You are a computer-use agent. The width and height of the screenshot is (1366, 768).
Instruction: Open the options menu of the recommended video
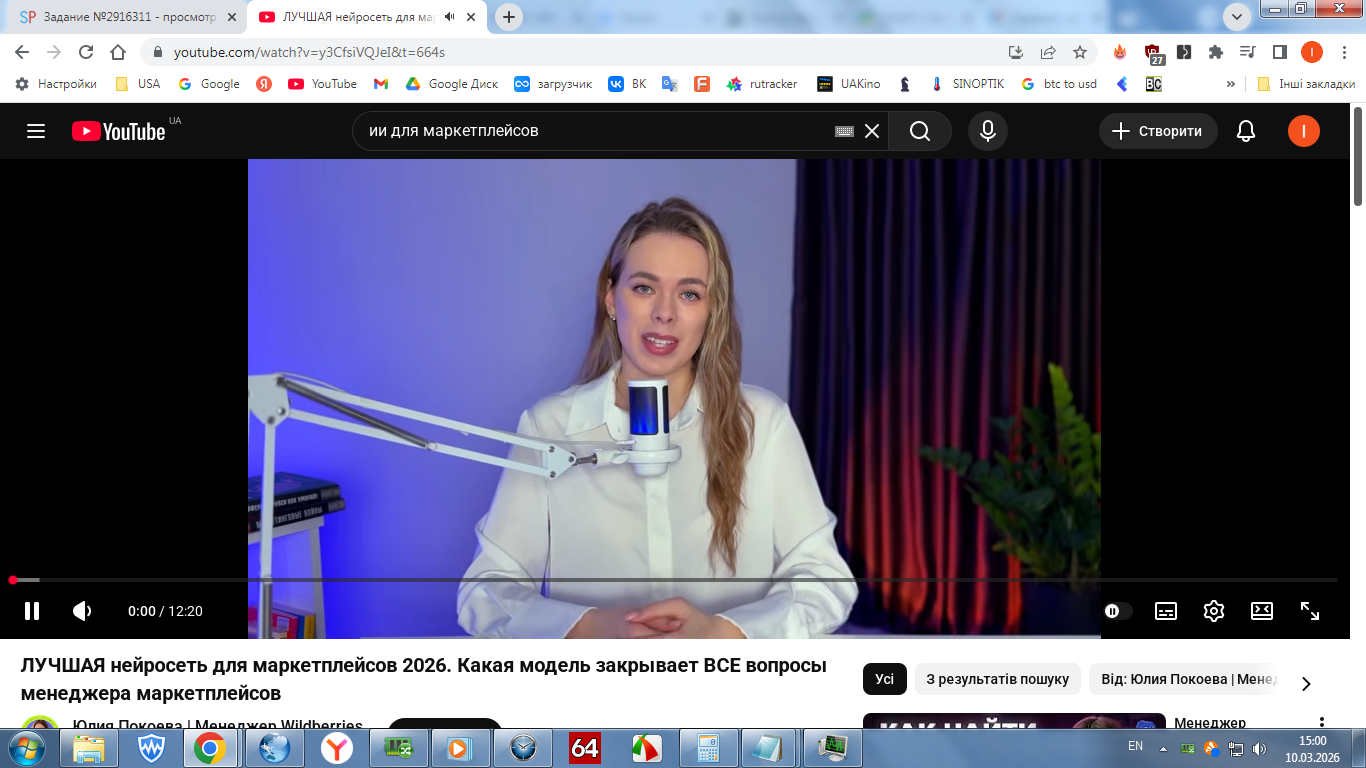click(x=1322, y=723)
